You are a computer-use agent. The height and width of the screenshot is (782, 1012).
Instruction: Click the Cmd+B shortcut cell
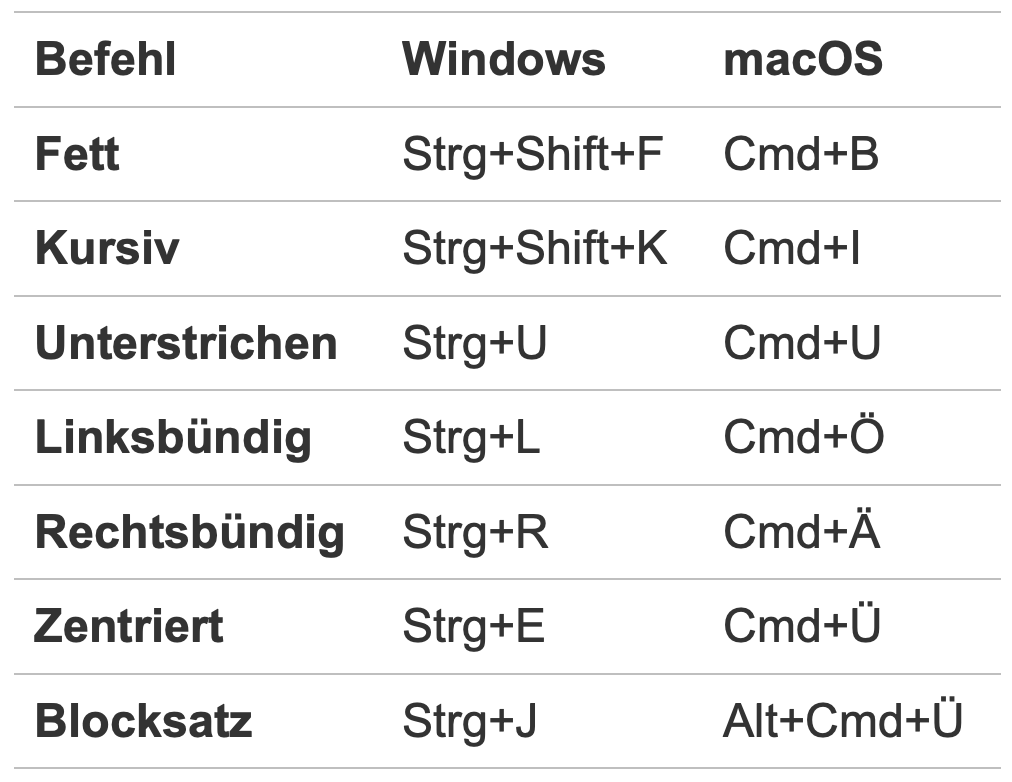tap(800, 155)
